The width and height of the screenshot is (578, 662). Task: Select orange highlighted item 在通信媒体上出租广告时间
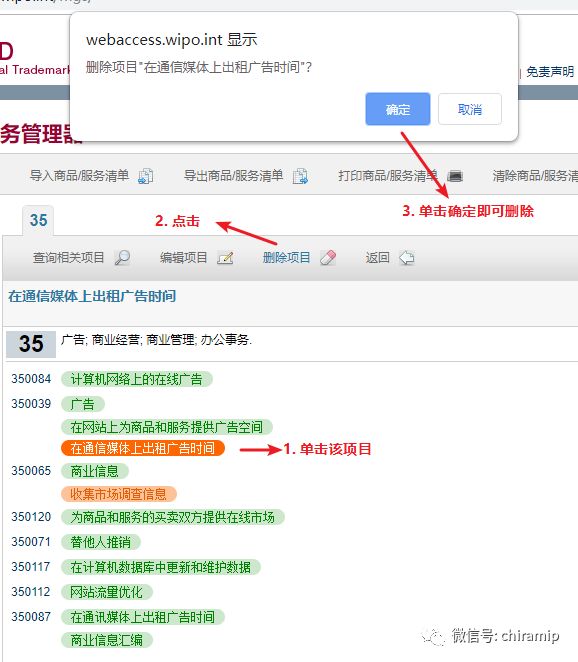pos(143,448)
